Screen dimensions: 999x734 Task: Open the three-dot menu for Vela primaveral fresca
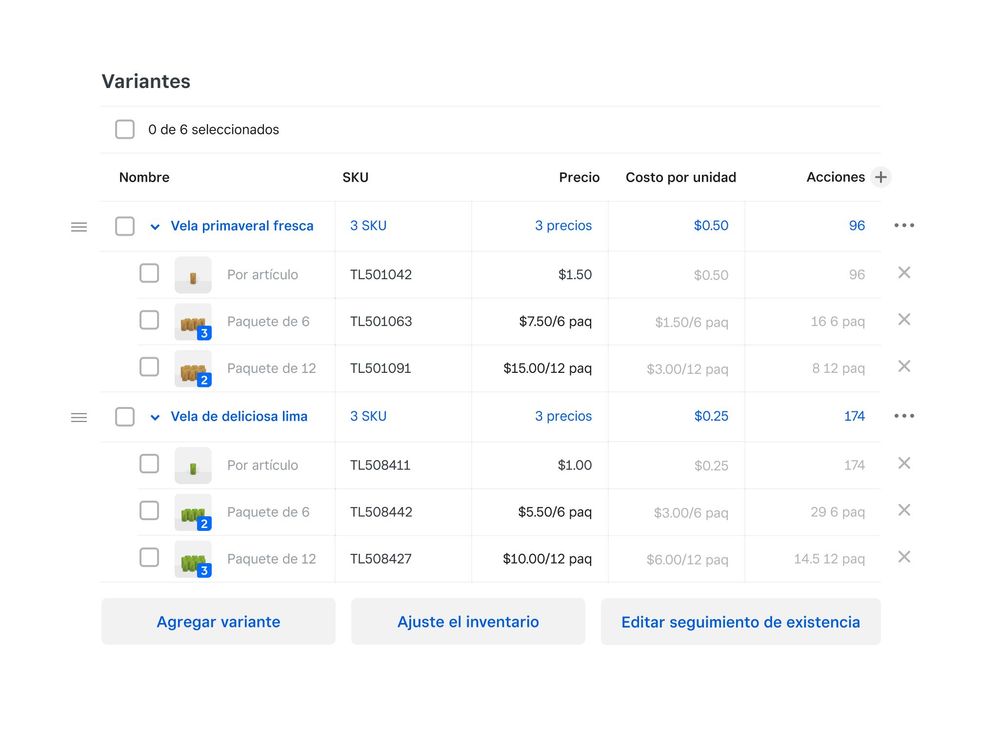pos(904,226)
